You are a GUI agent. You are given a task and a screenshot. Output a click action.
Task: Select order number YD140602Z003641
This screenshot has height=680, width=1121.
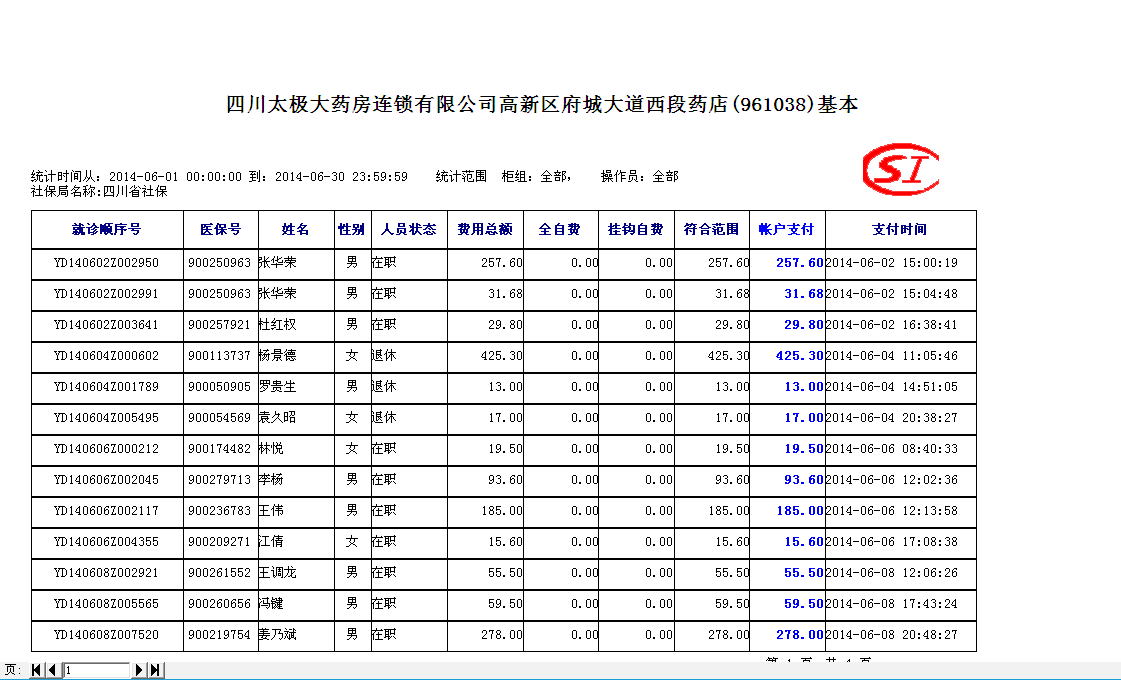(107, 325)
